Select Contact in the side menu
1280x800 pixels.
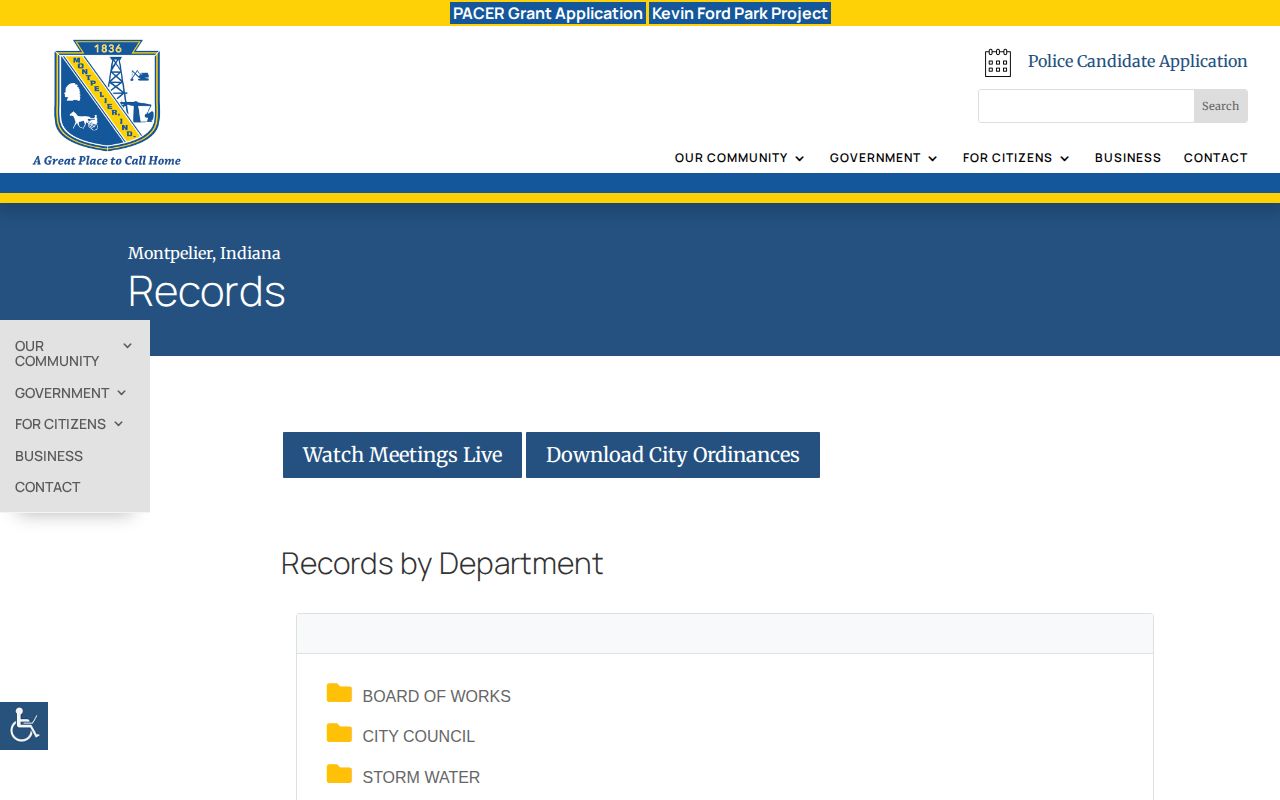(x=47, y=487)
